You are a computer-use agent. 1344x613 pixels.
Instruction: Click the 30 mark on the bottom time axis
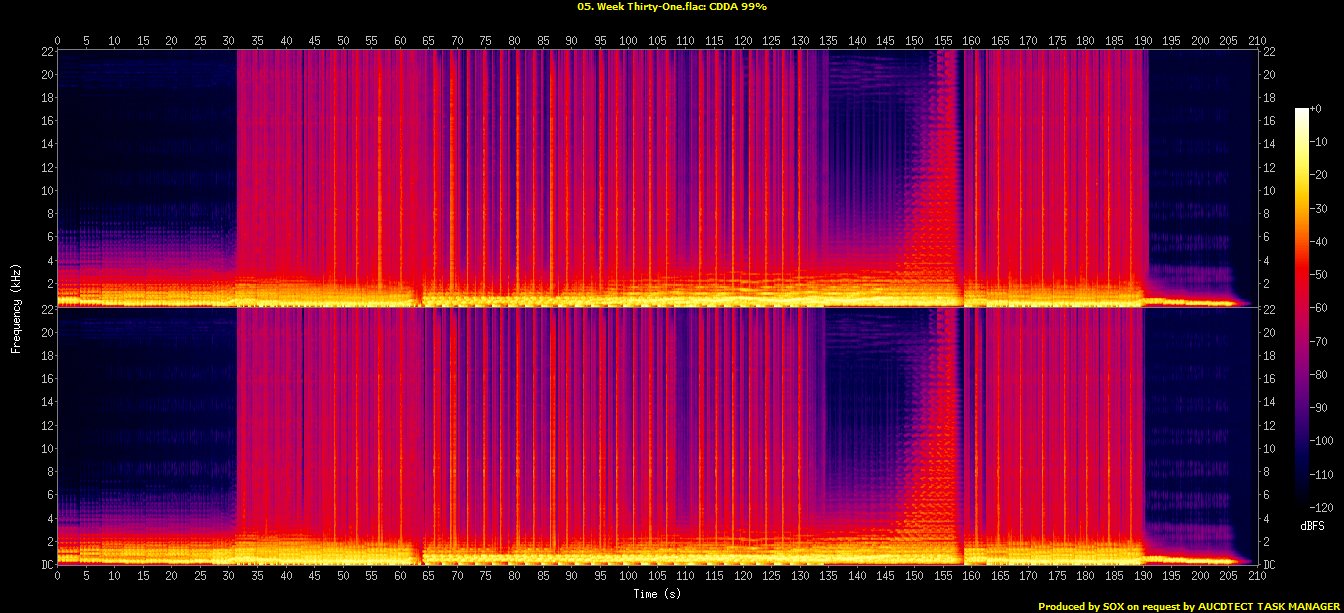pos(228,577)
